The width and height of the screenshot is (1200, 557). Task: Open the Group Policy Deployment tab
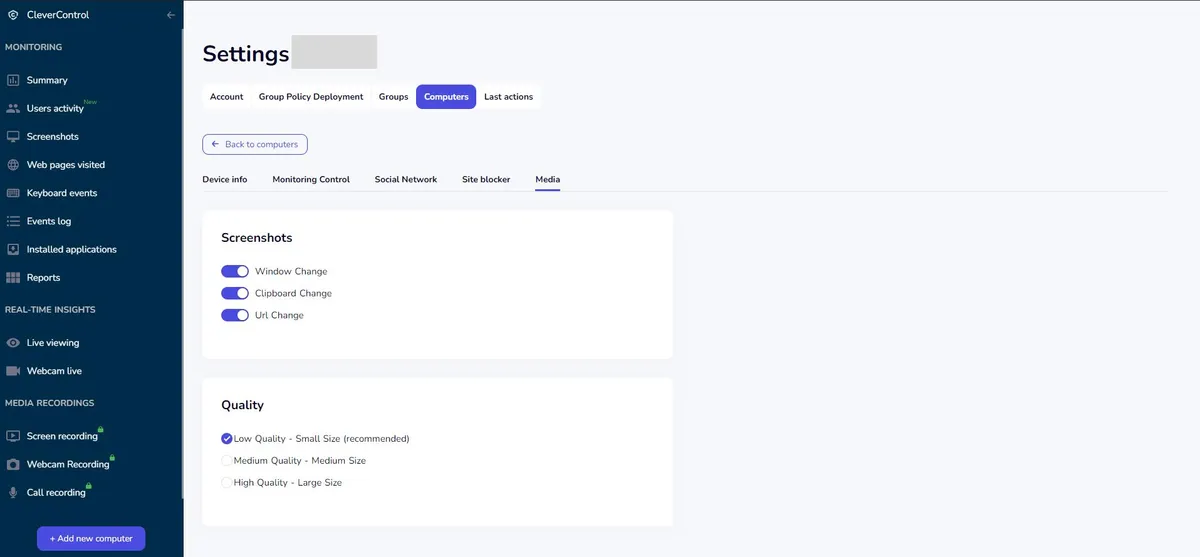pos(311,97)
